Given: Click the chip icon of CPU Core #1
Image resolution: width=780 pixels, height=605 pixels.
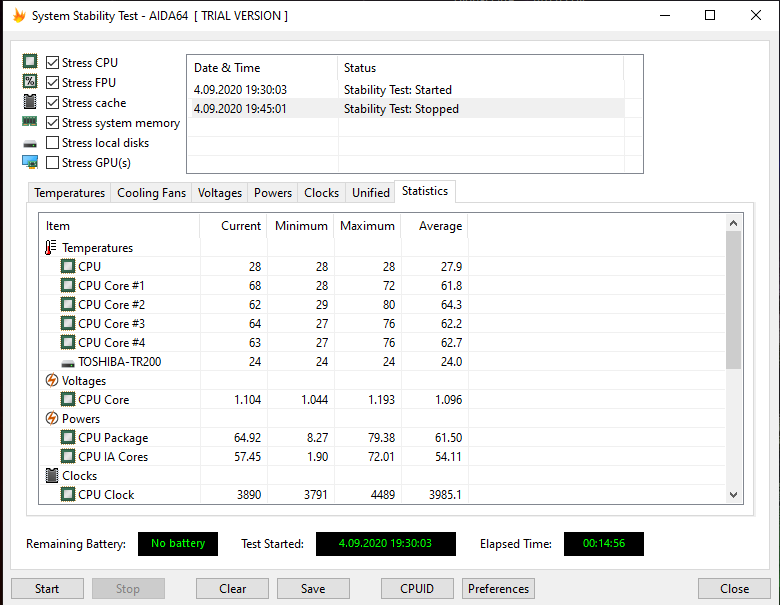Looking at the screenshot, I should [68, 286].
